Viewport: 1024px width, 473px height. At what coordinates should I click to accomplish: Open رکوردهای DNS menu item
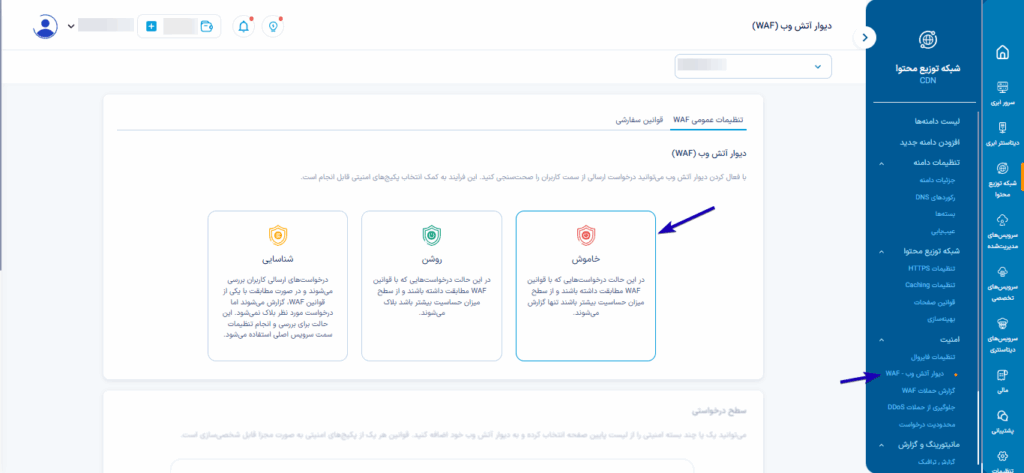935,196
